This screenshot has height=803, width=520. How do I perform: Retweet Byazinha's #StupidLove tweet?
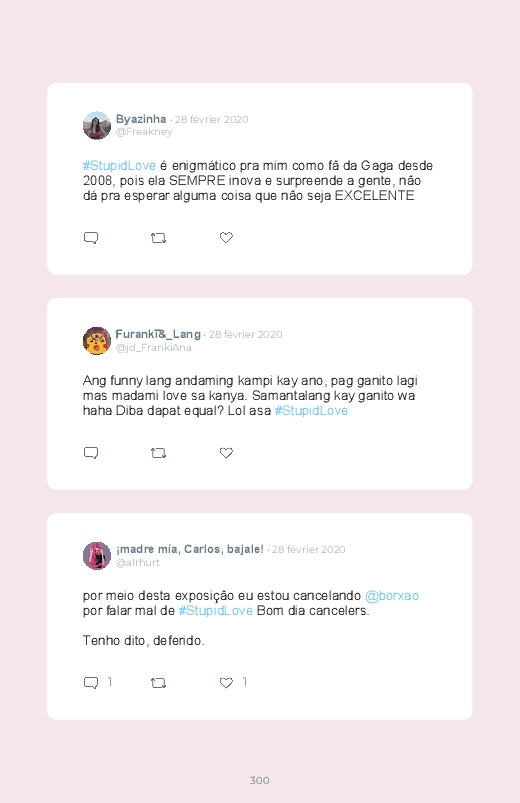pyautogui.click(x=158, y=238)
